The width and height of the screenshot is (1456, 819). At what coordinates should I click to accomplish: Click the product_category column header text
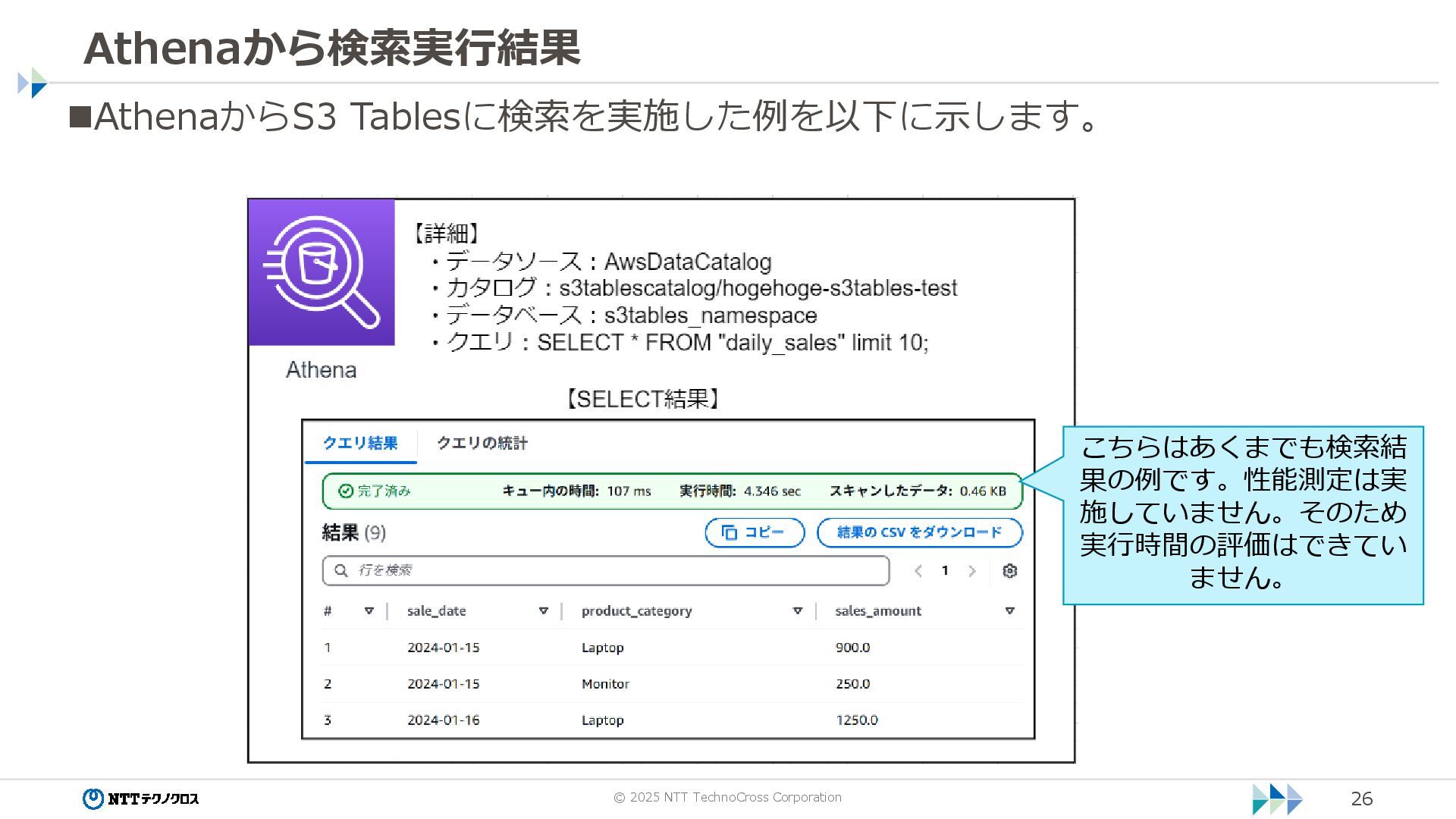(x=637, y=611)
